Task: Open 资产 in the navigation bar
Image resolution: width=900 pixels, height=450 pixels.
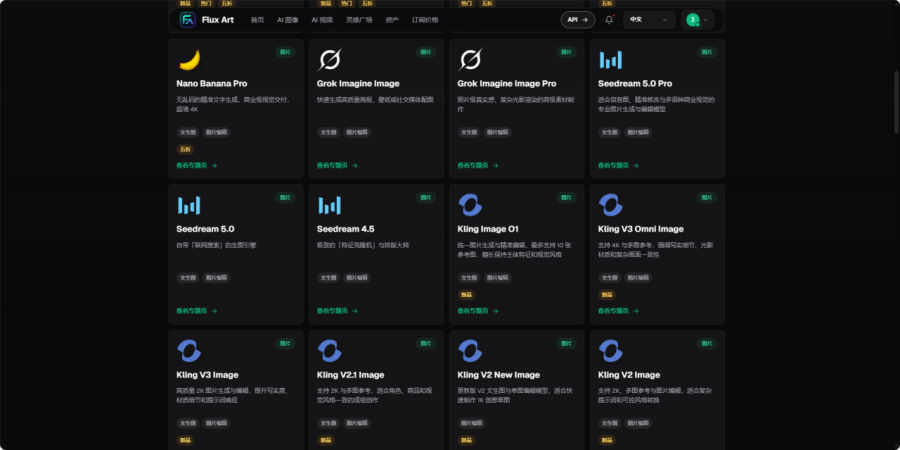Action: point(392,20)
